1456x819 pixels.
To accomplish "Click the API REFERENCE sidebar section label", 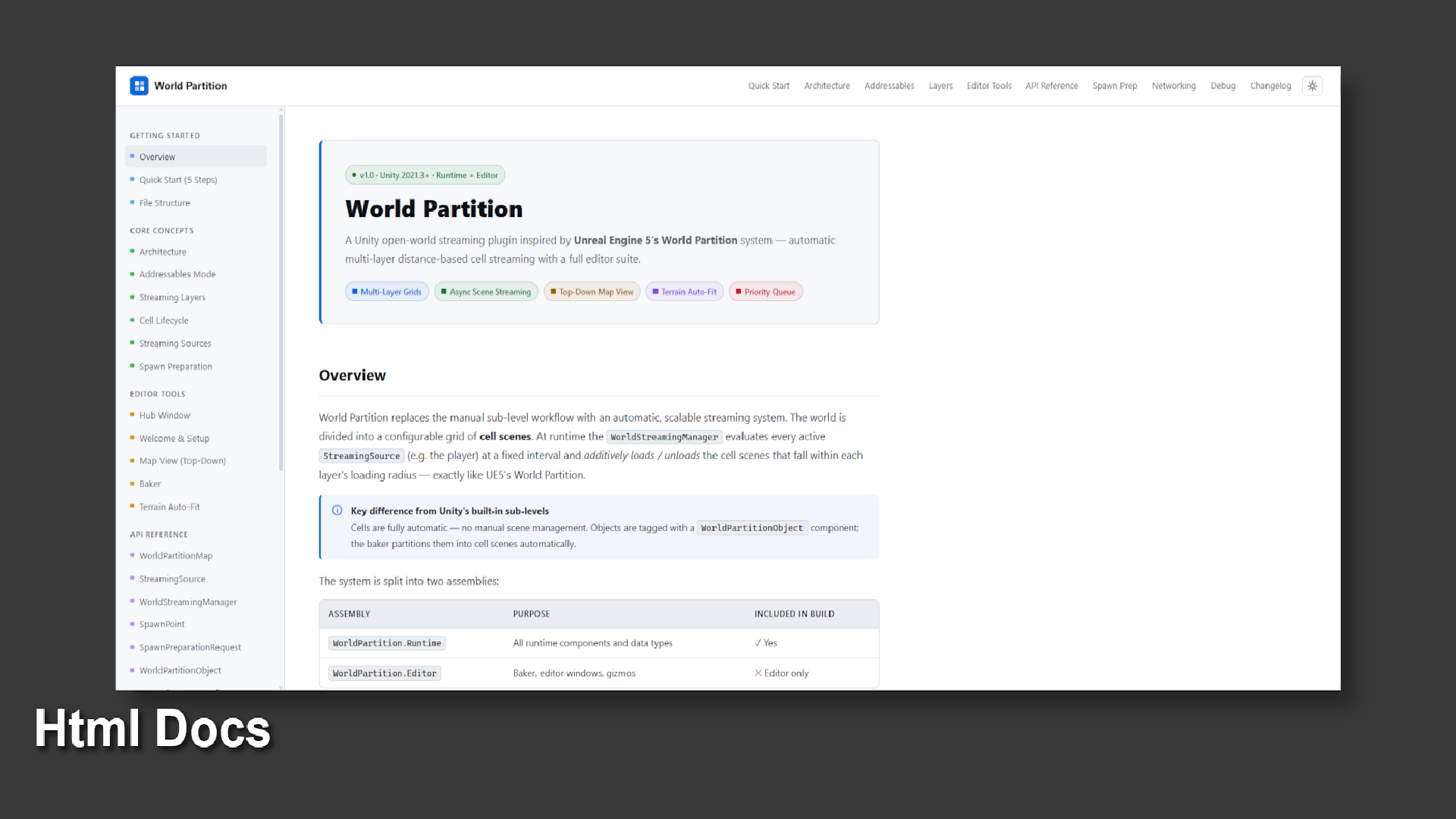I will pos(158,535).
